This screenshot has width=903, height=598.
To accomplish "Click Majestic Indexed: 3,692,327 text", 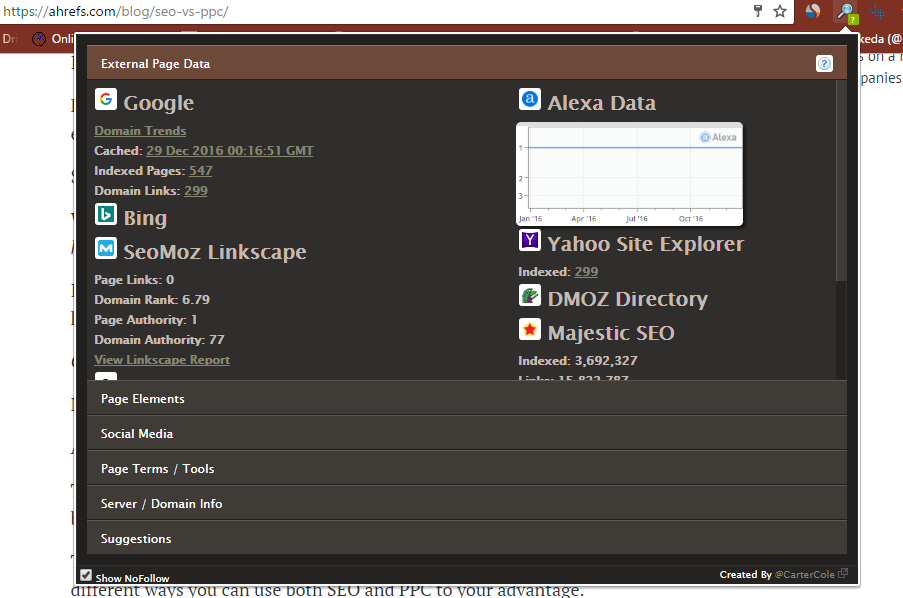I will click(x=578, y=361).
